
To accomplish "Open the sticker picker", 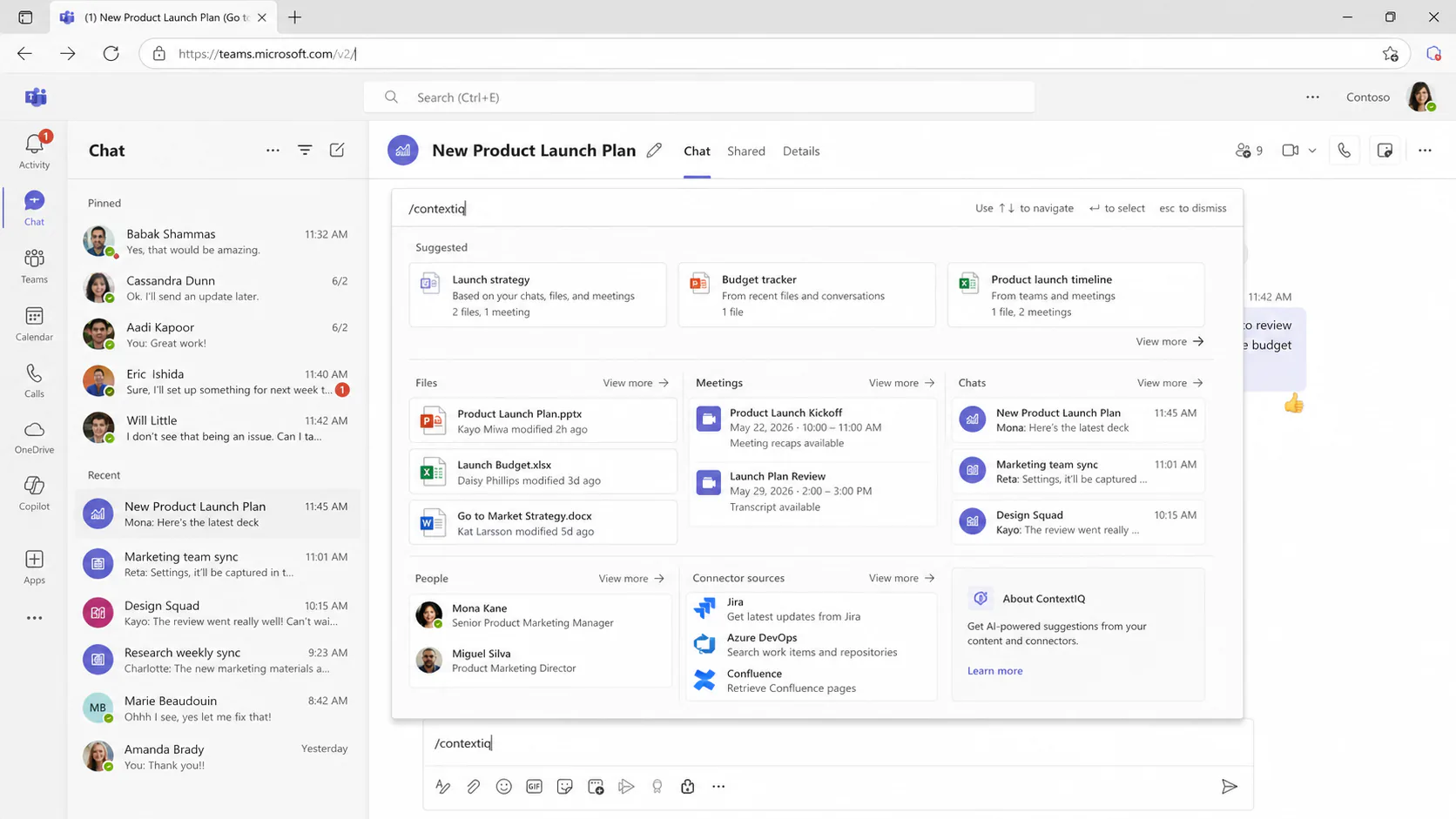I will click(564, 787).
